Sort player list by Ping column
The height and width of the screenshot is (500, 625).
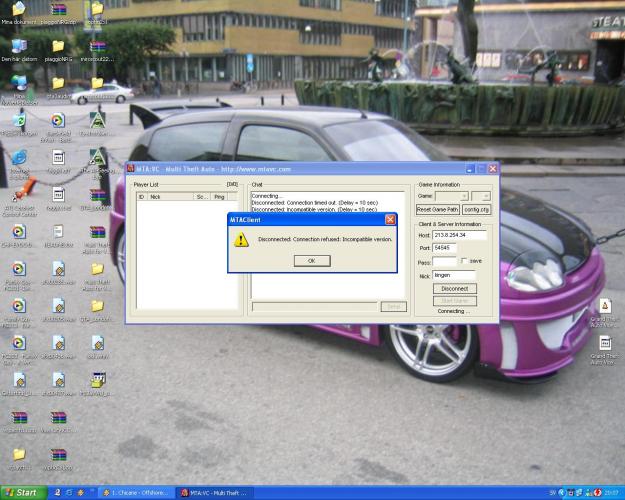[219, 197]
